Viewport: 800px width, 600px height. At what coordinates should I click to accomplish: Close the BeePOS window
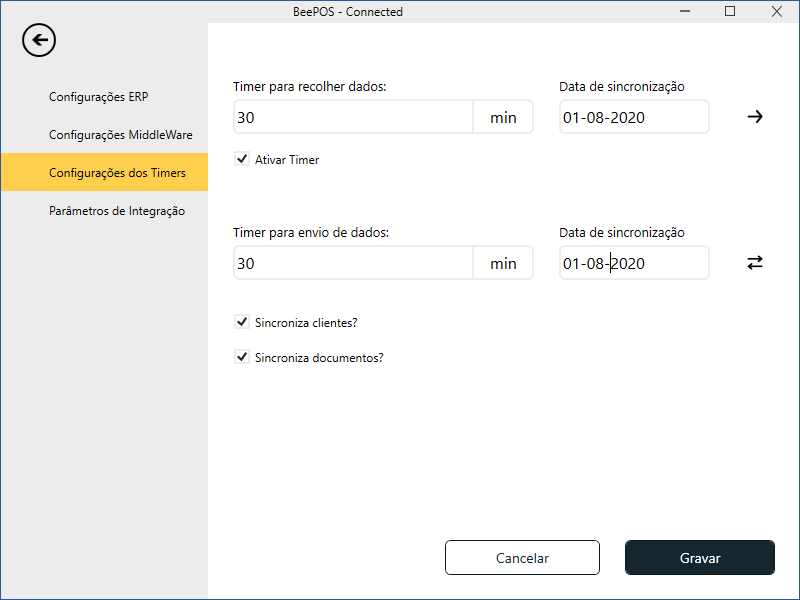(776, 12)
